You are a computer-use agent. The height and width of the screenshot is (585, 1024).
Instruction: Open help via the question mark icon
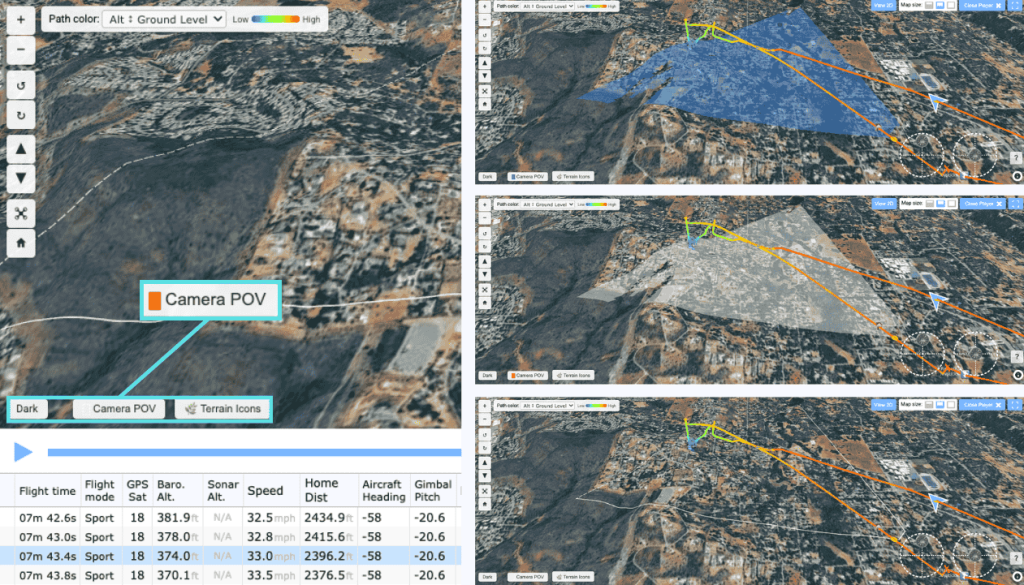(x=1016, y=158)
